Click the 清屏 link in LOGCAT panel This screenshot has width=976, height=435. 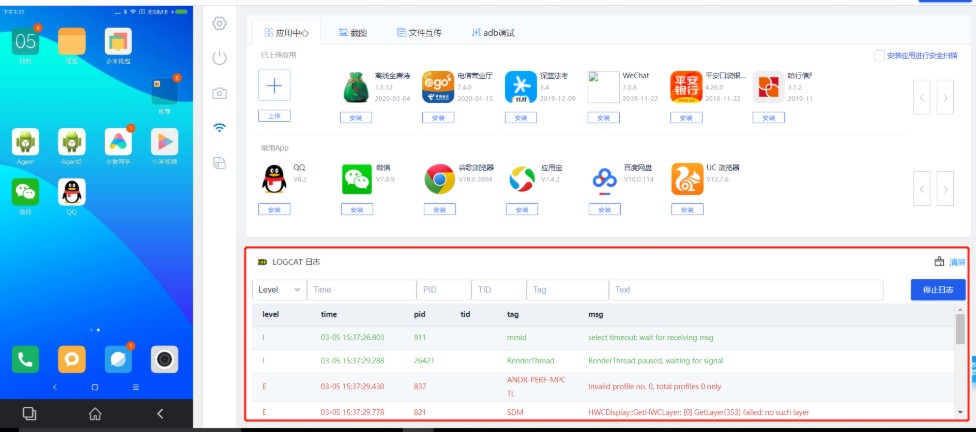click(957, 262)
